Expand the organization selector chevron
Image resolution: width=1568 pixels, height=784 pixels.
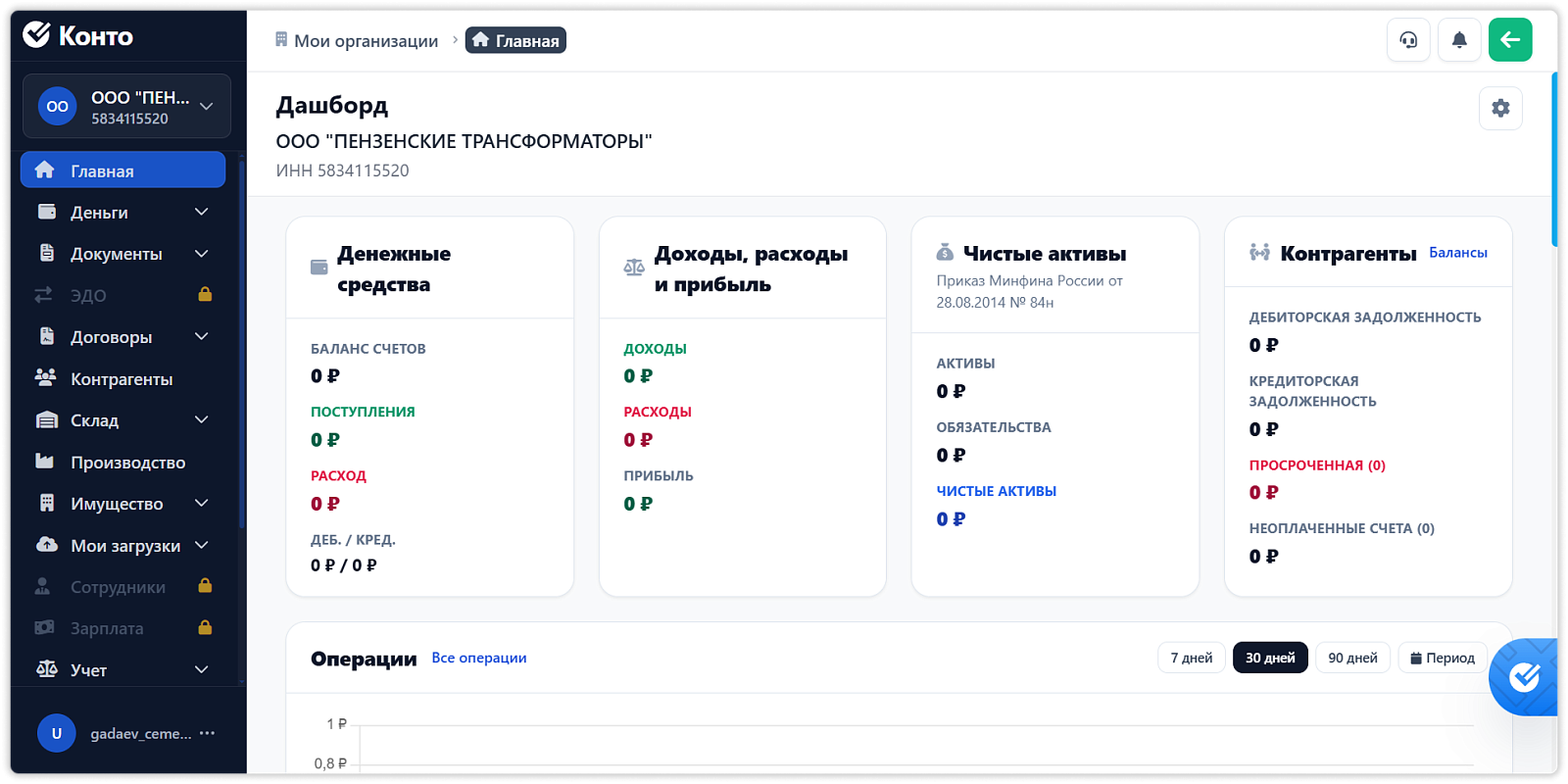[206, 106]
